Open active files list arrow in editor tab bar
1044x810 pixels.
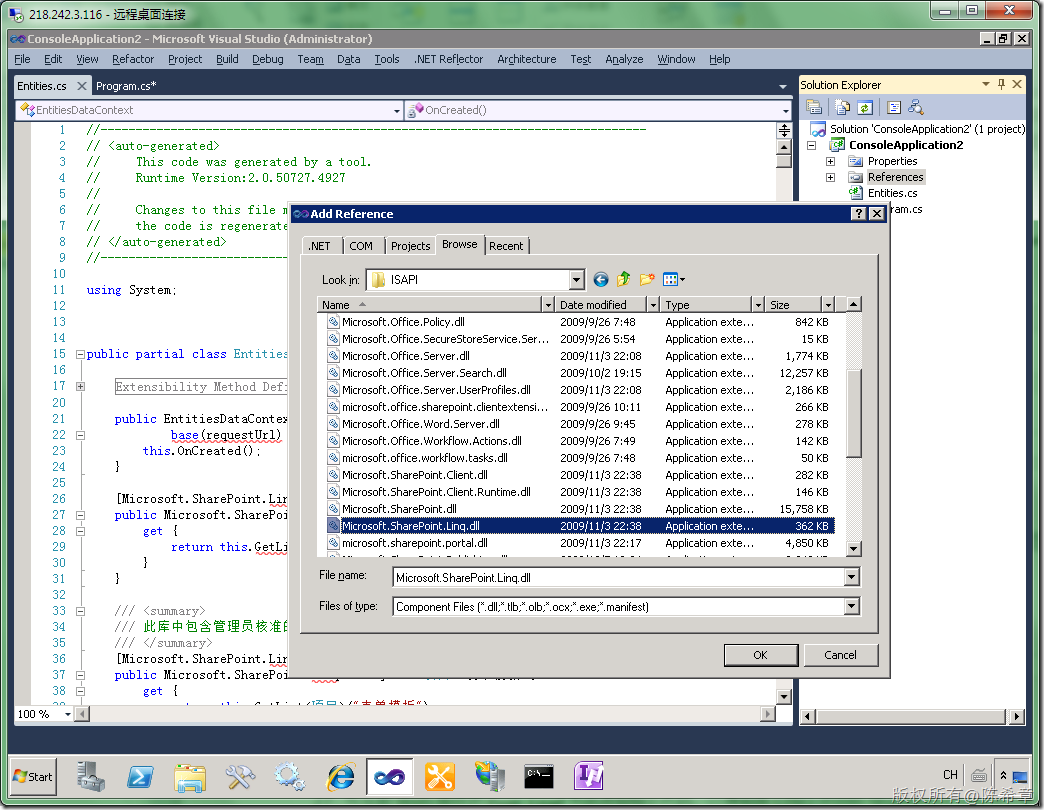[783, 87]
